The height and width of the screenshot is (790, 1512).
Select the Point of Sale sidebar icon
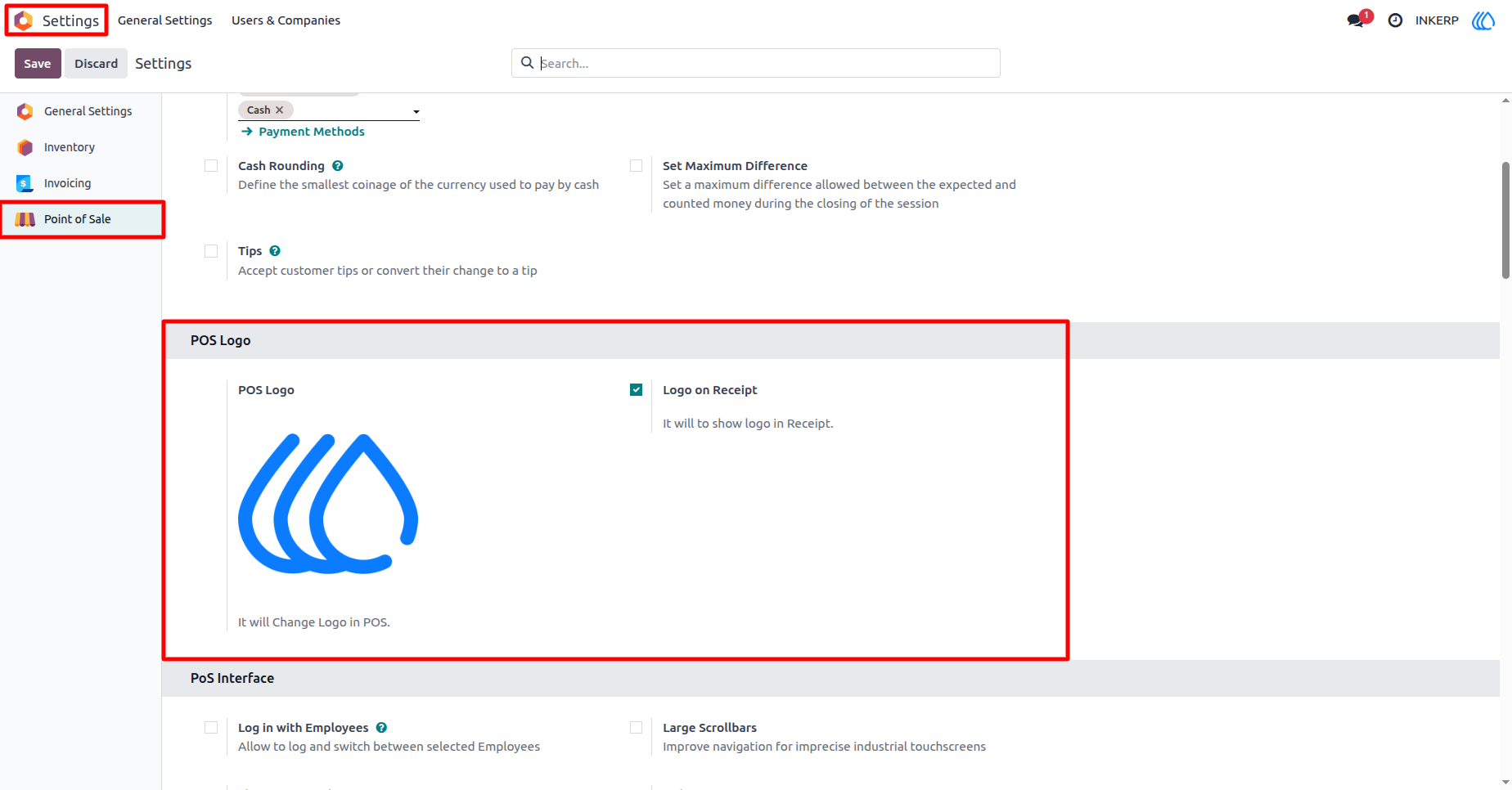25,219
